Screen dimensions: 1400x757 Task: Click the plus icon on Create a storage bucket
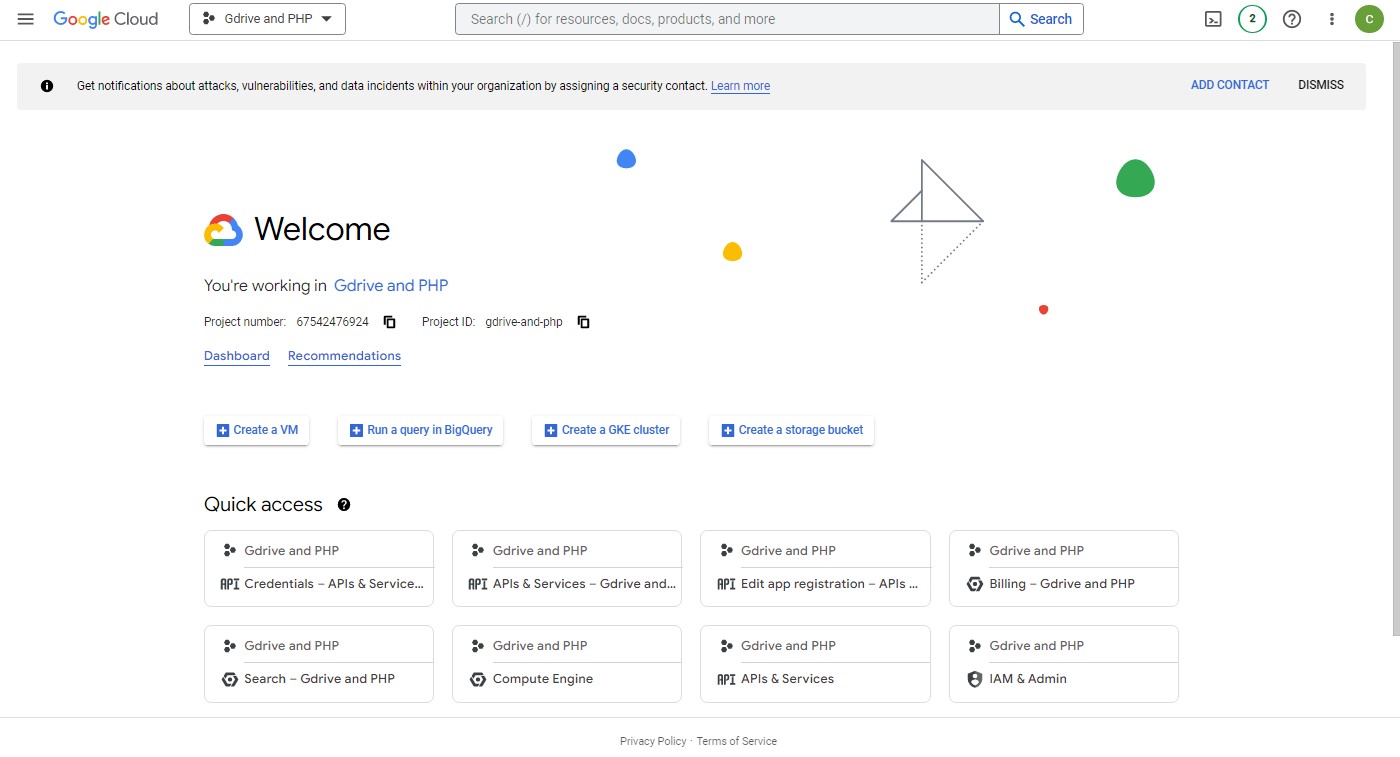(728, 431)
